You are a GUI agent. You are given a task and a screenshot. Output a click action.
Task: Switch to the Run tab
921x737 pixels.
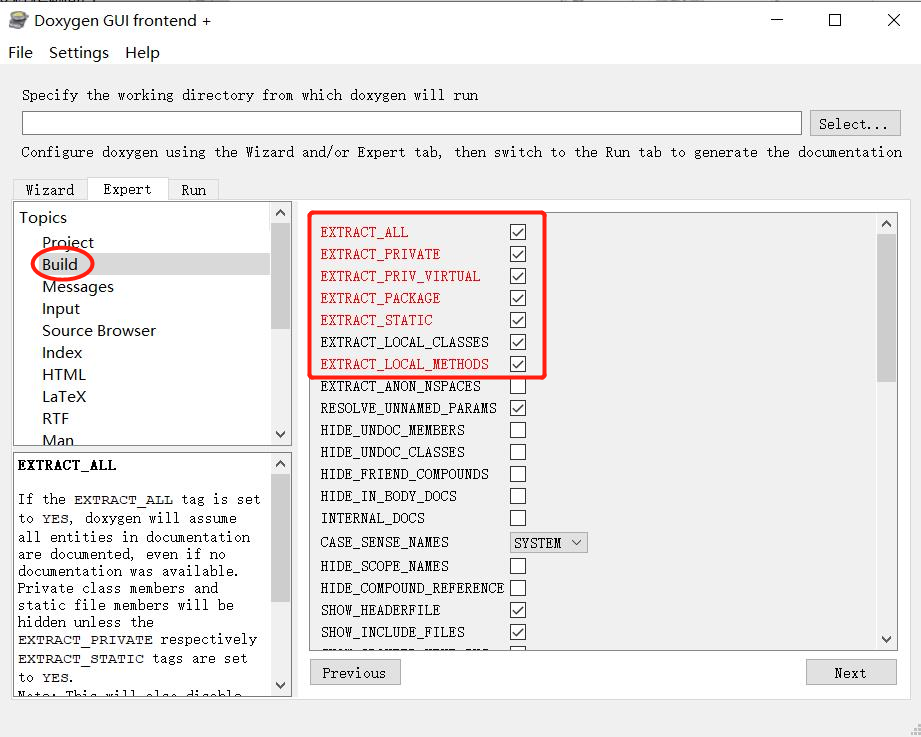point(193,190)
